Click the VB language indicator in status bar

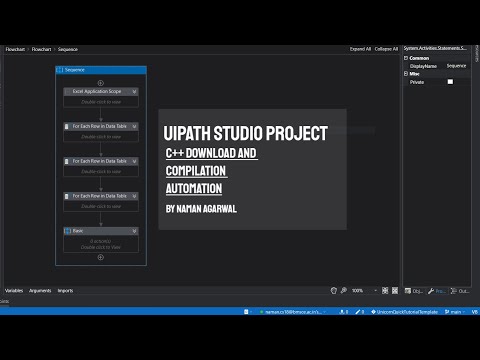tap(475, 312)
